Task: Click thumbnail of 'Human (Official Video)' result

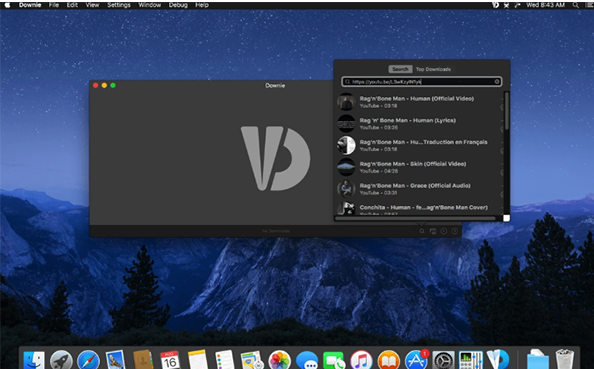Action: (x=346, y=102)
